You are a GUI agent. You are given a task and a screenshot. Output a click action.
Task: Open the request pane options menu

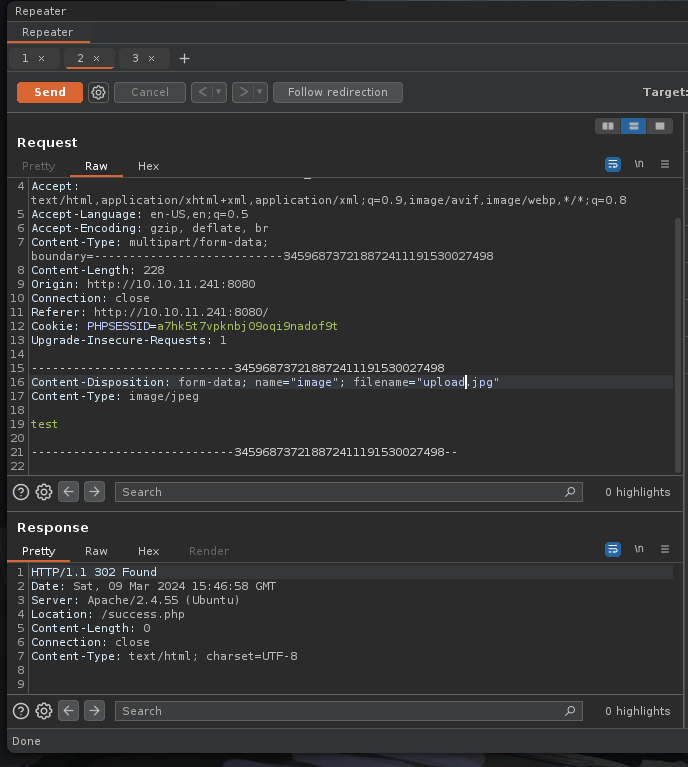click(x=665, y=164)
